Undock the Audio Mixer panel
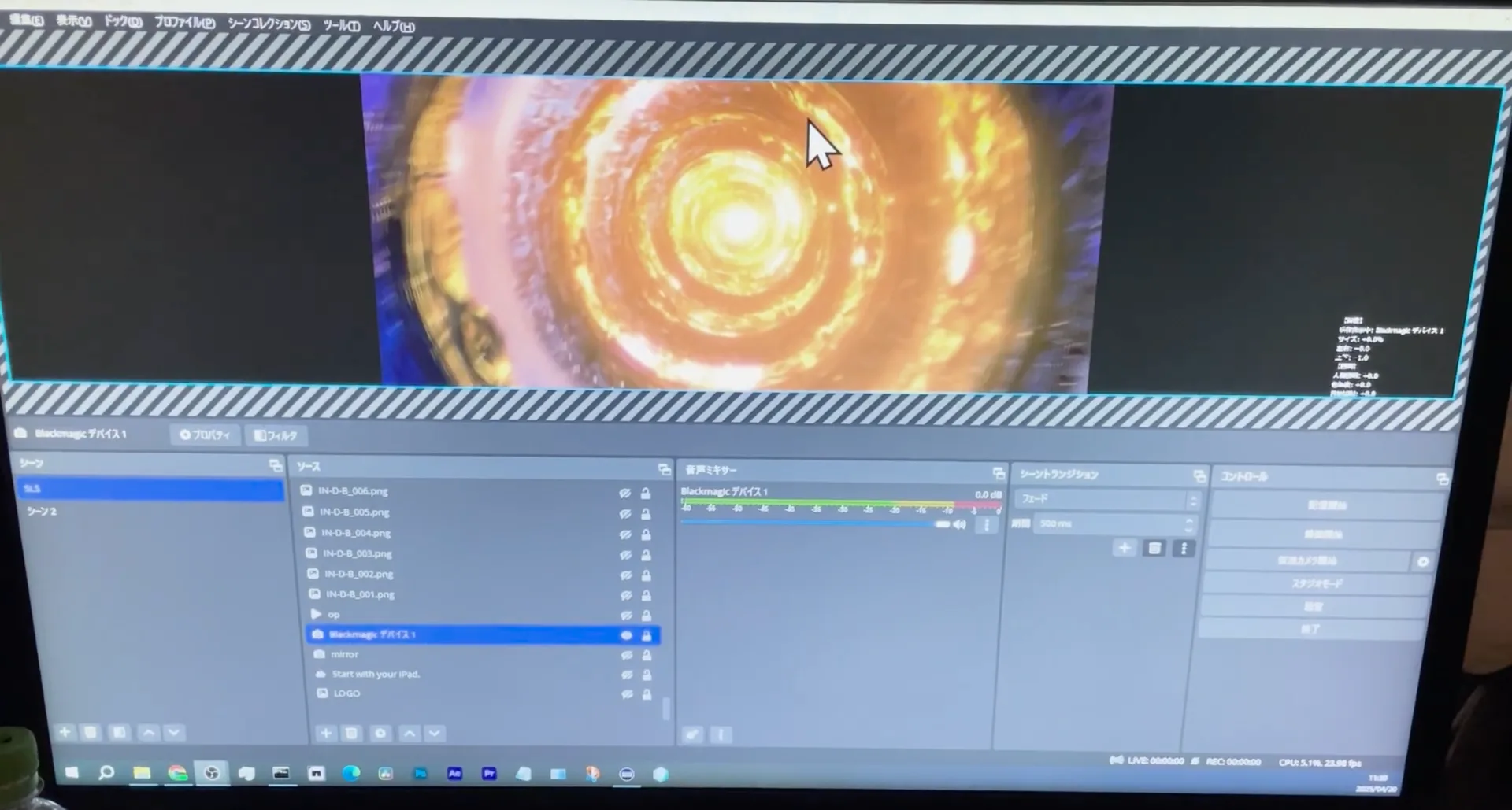This screenshot has width=1512, height=810. (x=999, y=473)
